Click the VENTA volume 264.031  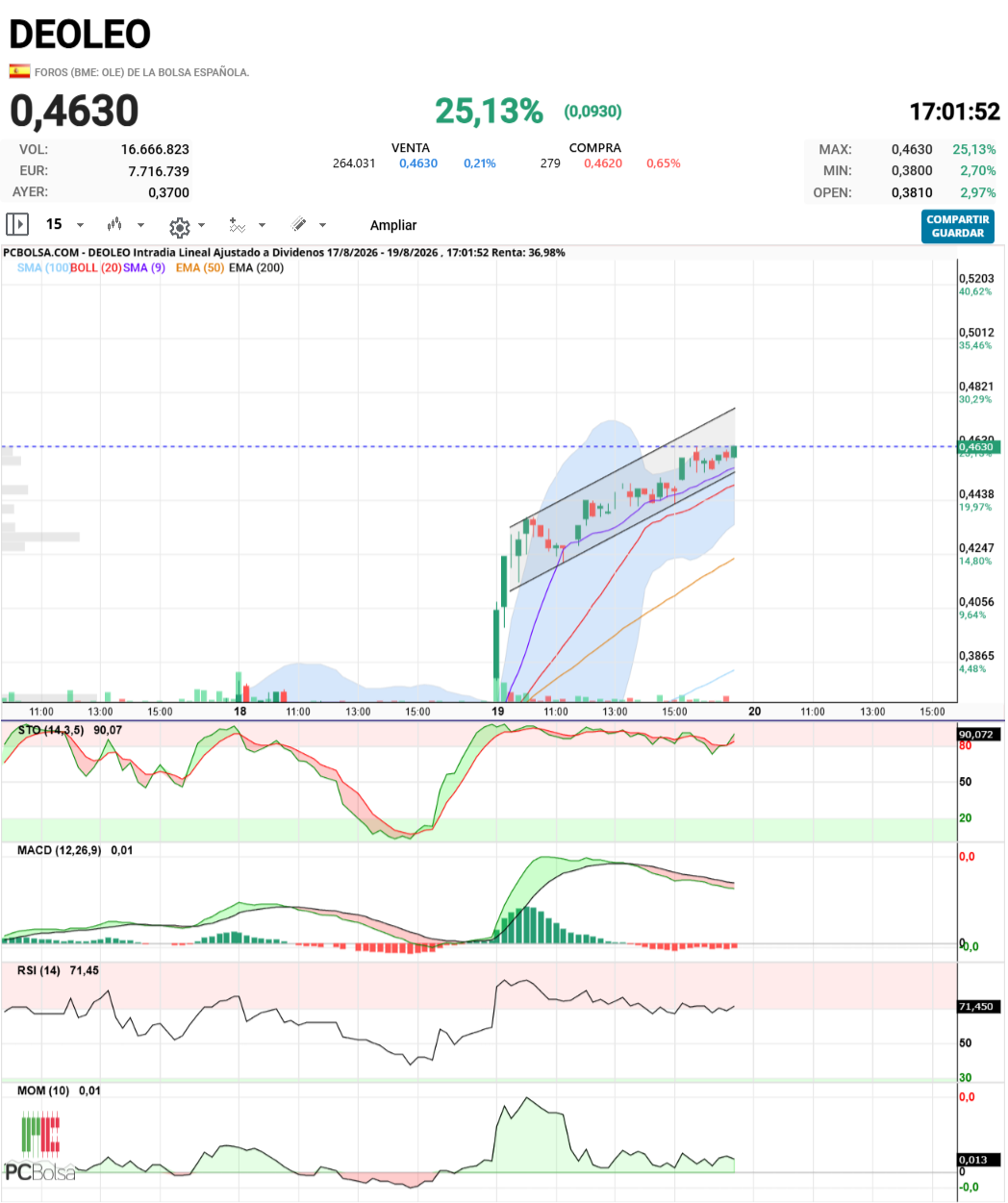[354, 163]
